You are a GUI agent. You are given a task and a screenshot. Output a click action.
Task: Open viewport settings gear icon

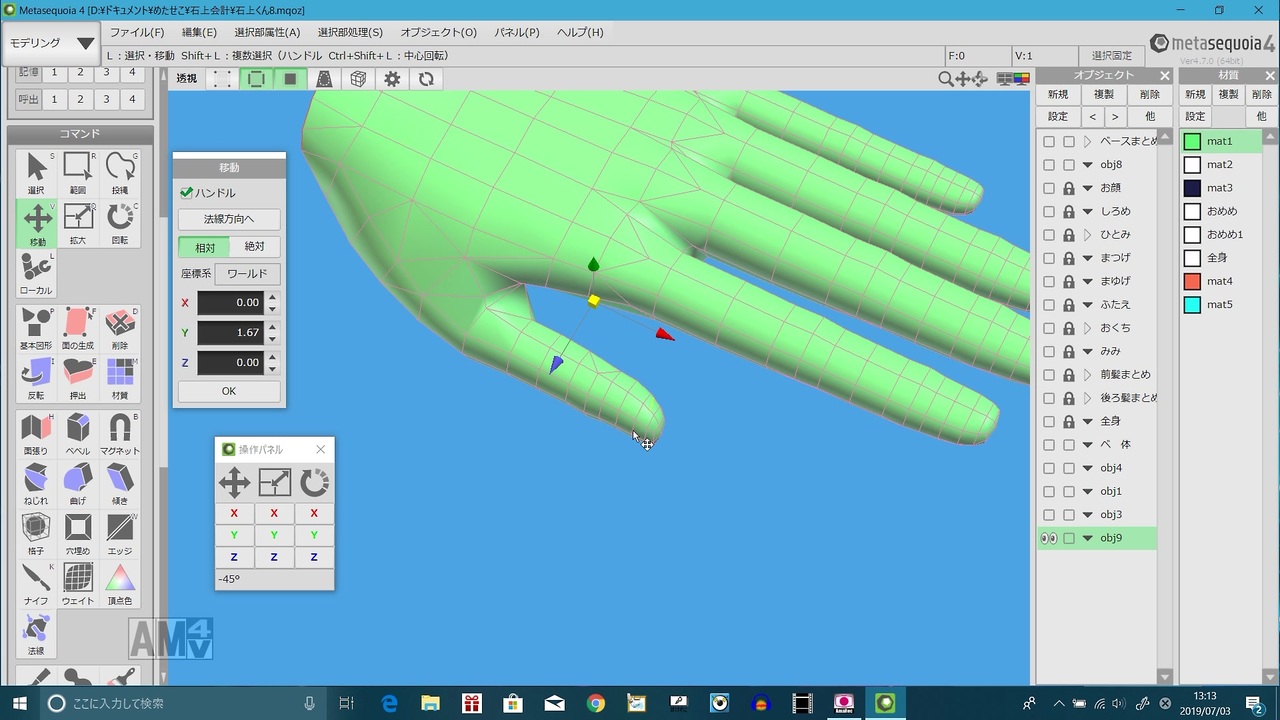click(x=392, y=79)
